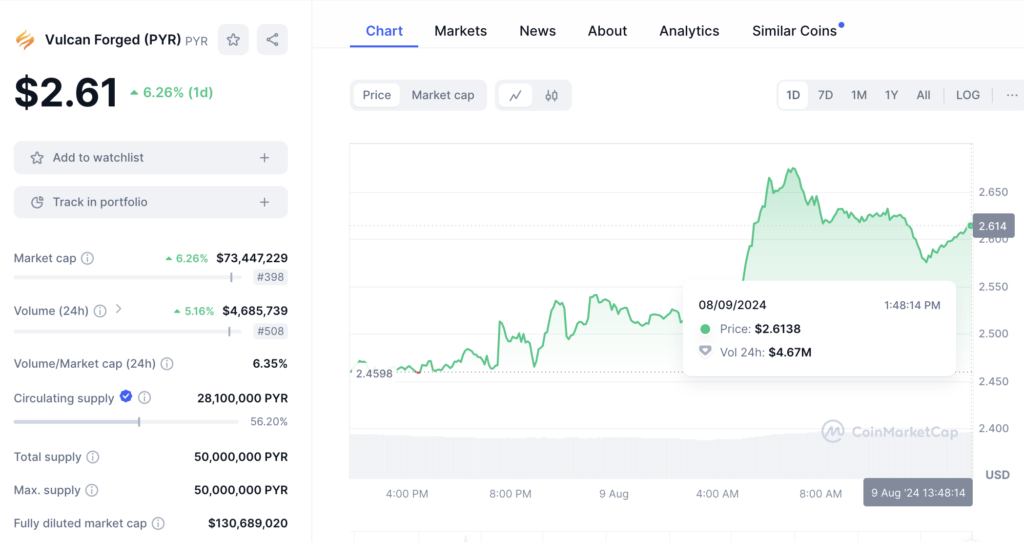This screenshot has height=542, width=1024.
Task: Open the Analytics tab
Action: click(x=689, y=31)
